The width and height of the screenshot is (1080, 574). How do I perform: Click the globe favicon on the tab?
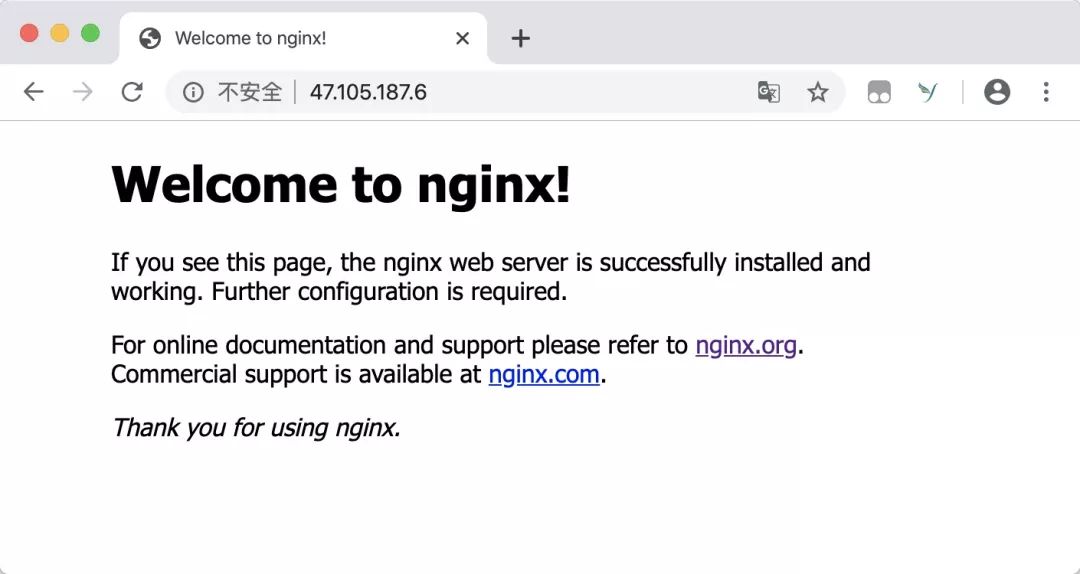click(149, 39)
